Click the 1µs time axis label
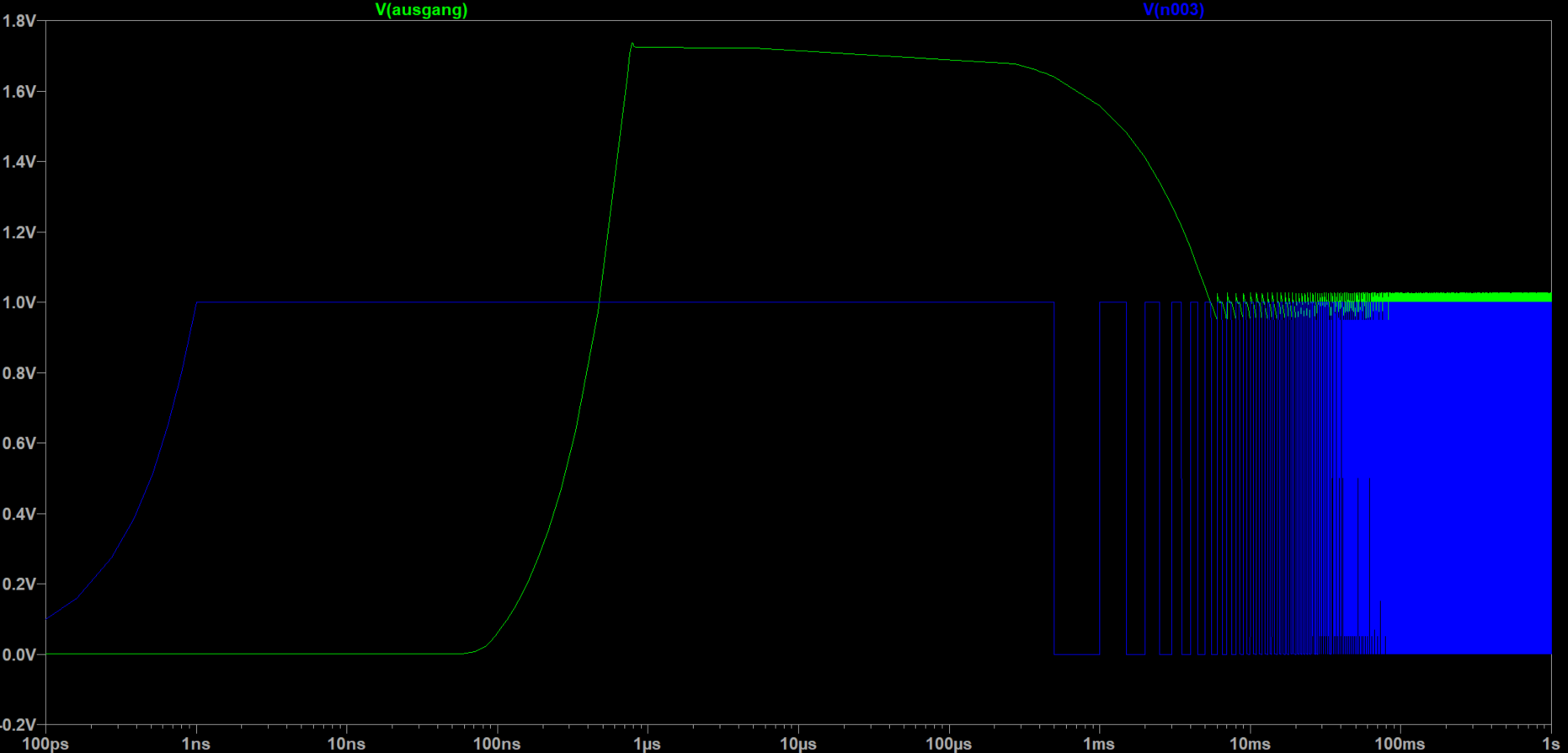 coord(647,744)
